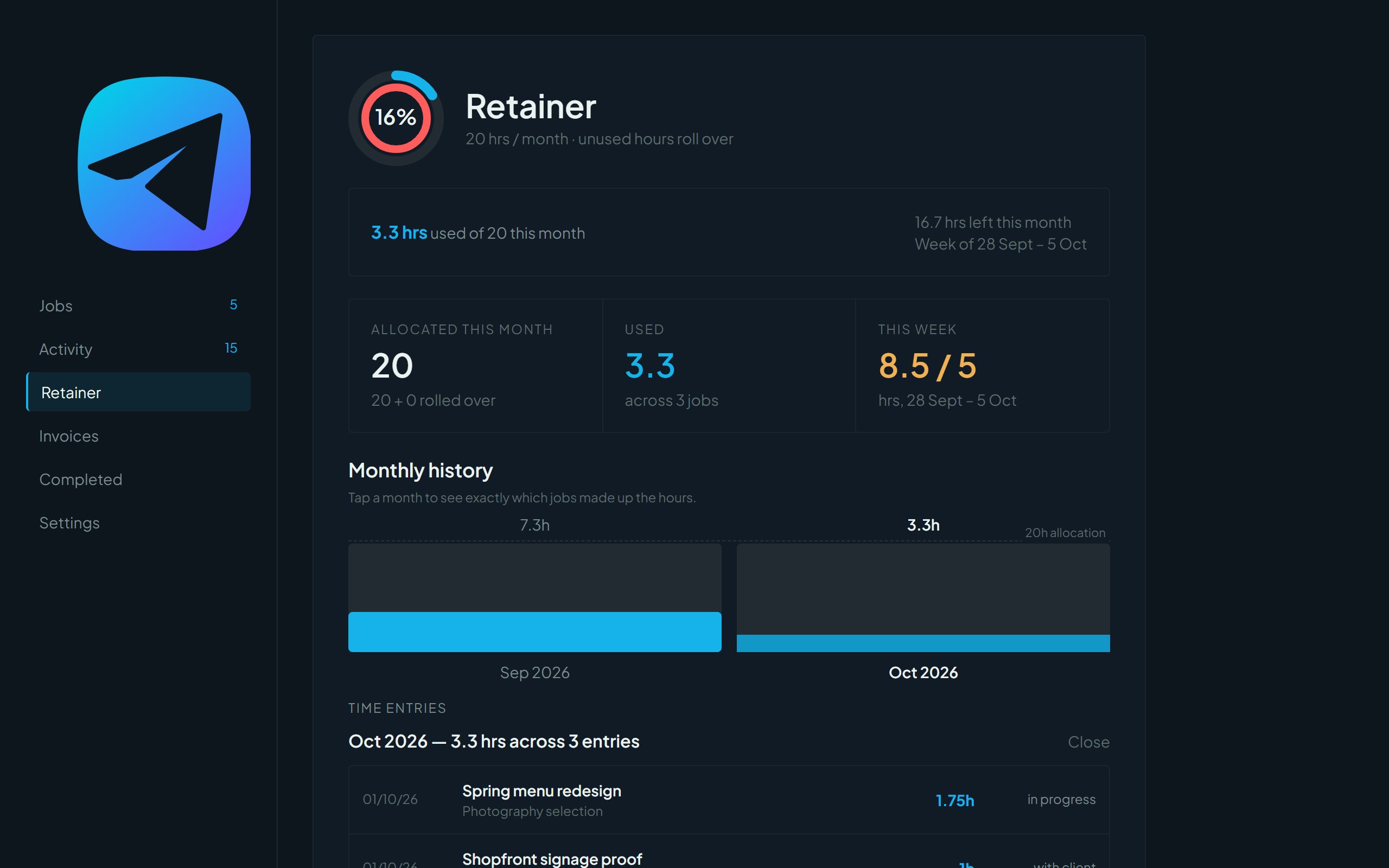The width and height of the screenshot is (1389, 868).
Task: Click the Photography selection subtitle
Action: (532, 811)
